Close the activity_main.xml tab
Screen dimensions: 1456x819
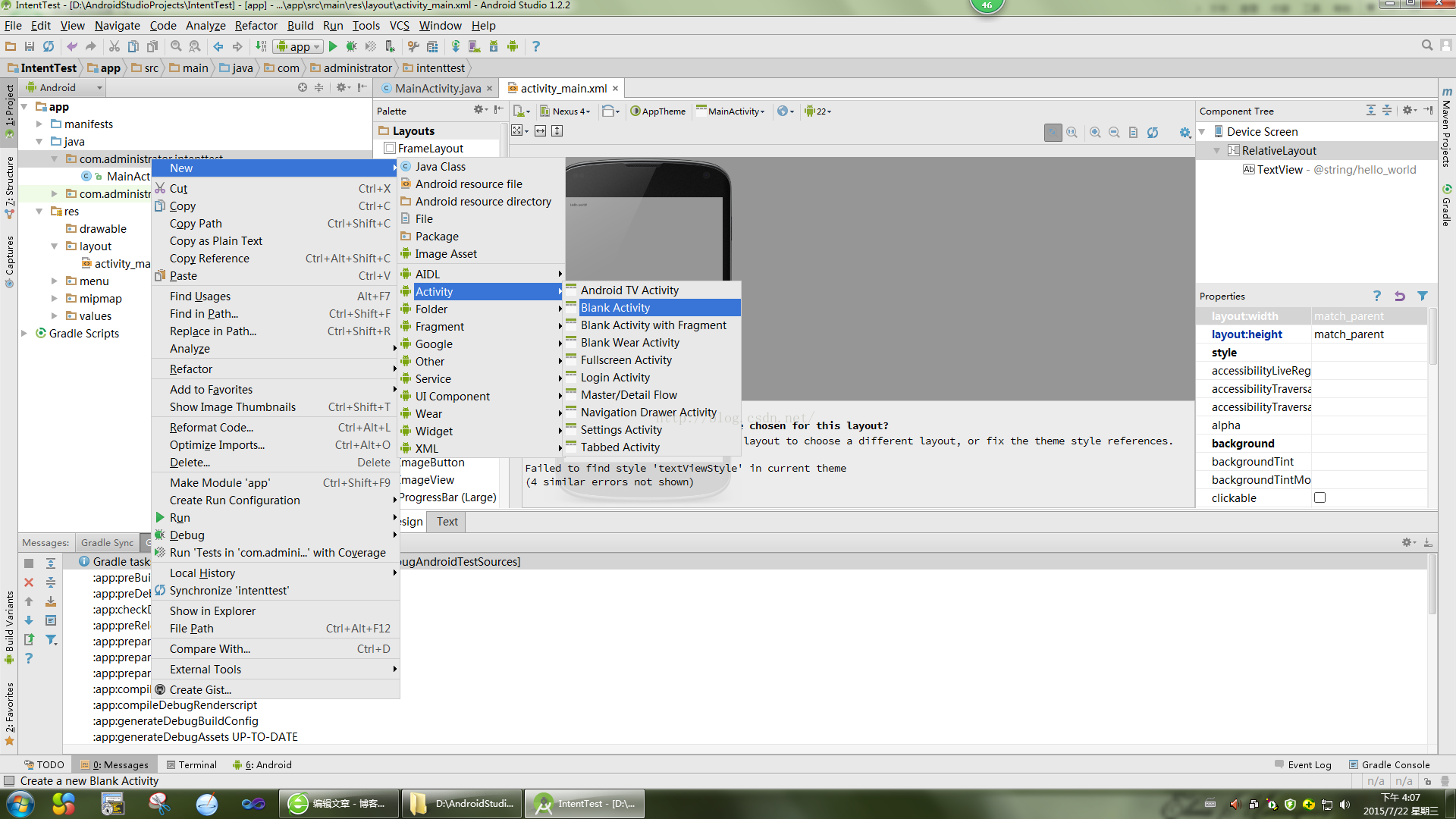point(616,89)
